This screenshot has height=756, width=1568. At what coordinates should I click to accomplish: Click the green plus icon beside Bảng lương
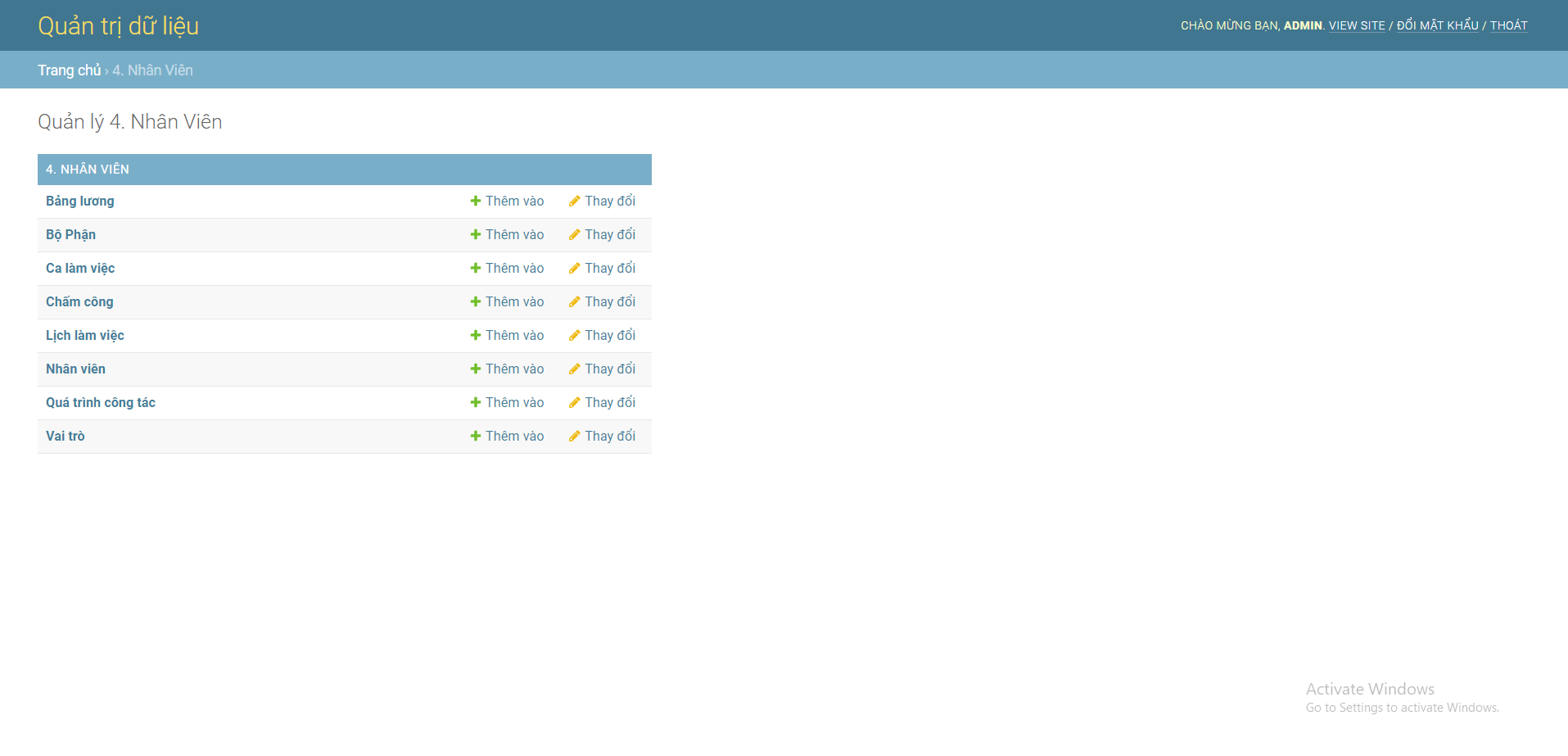point(474,201)
